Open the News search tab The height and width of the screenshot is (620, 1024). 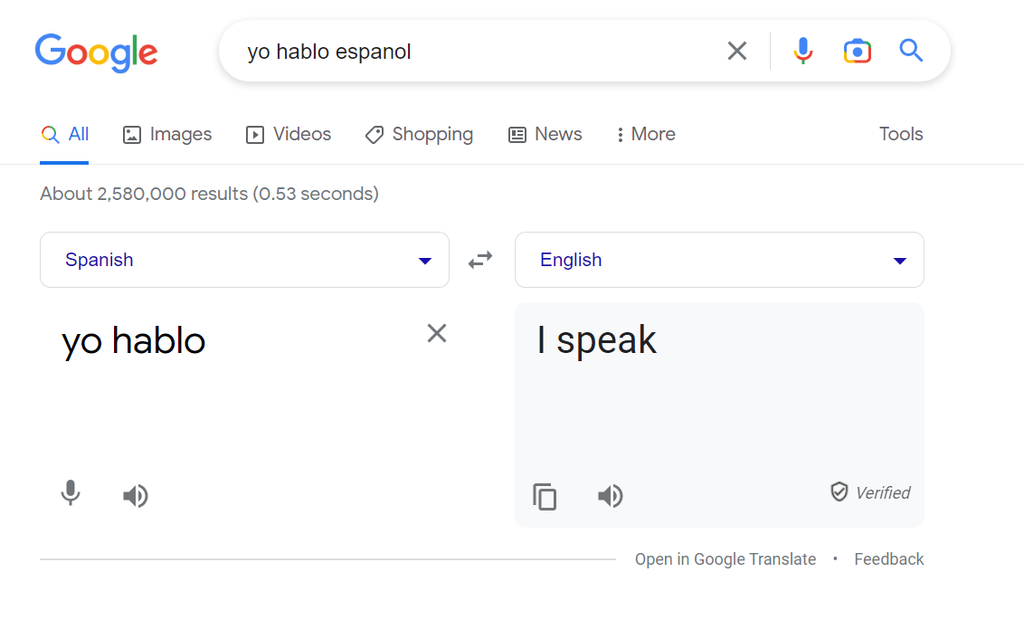[x=544, y=133]
